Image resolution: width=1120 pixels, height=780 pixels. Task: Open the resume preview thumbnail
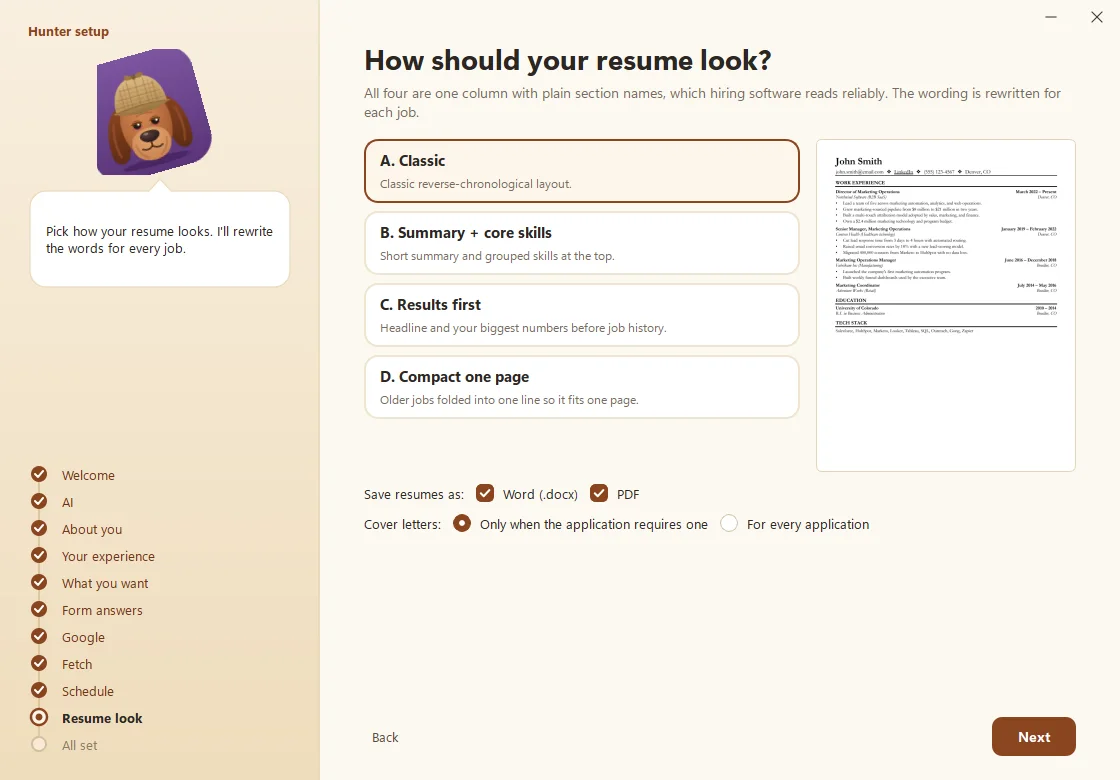(946, 306)
